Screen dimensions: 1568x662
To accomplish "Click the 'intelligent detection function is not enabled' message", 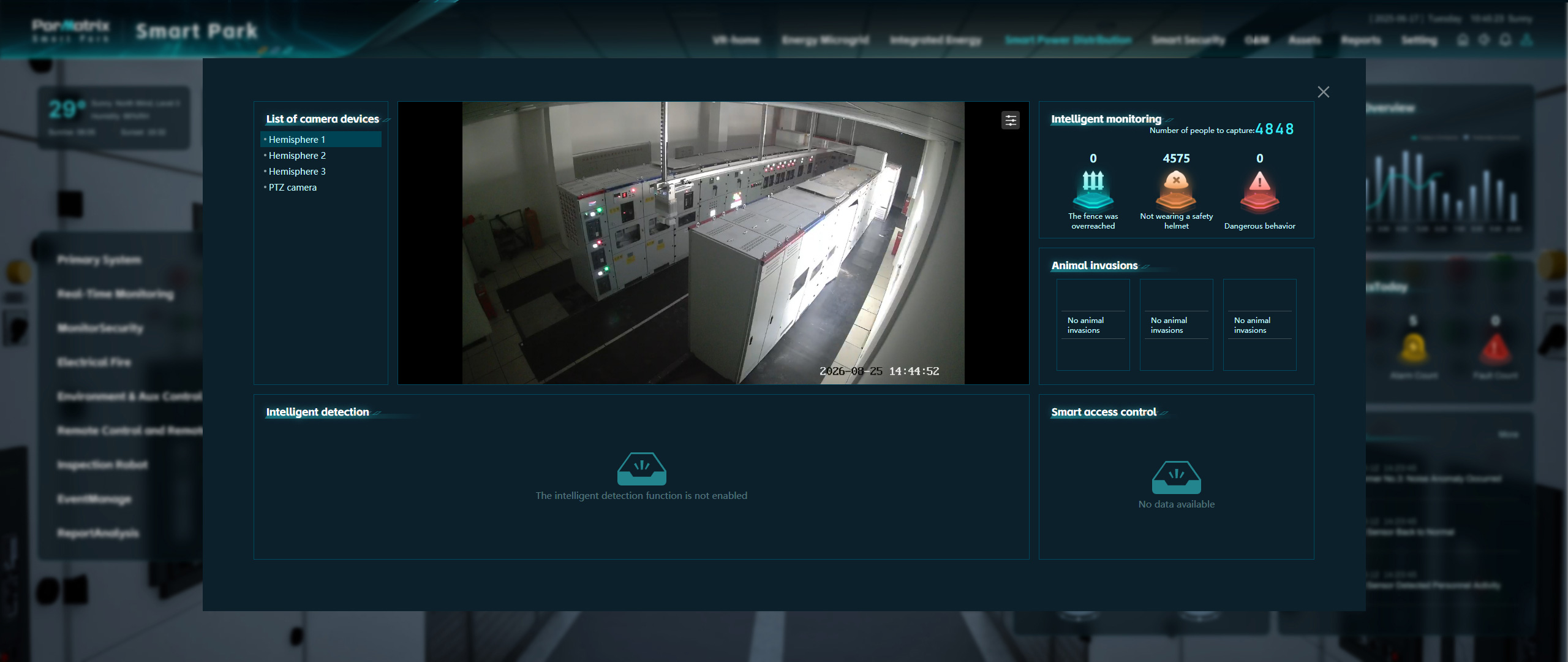I will point(641,495).
